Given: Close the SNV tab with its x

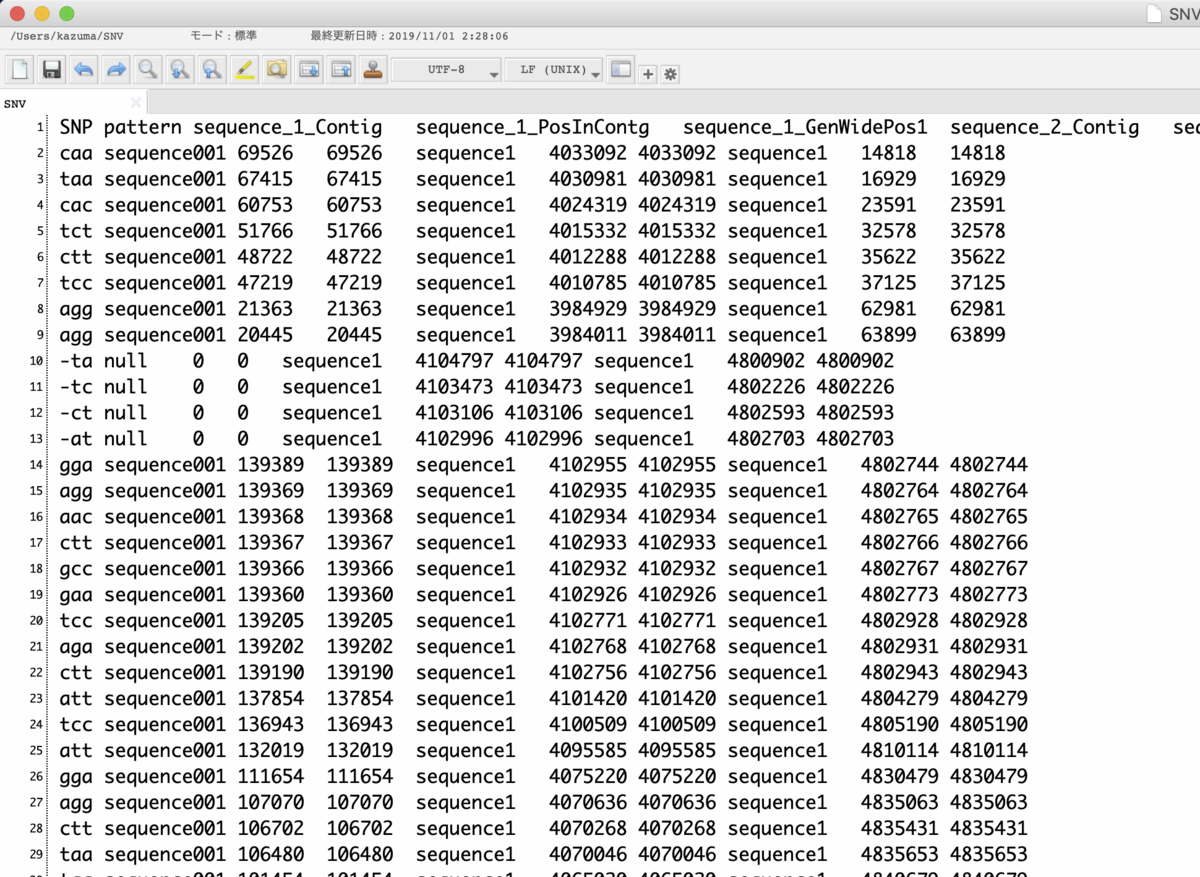Looking at the screenshot, I should pos(136,103).
